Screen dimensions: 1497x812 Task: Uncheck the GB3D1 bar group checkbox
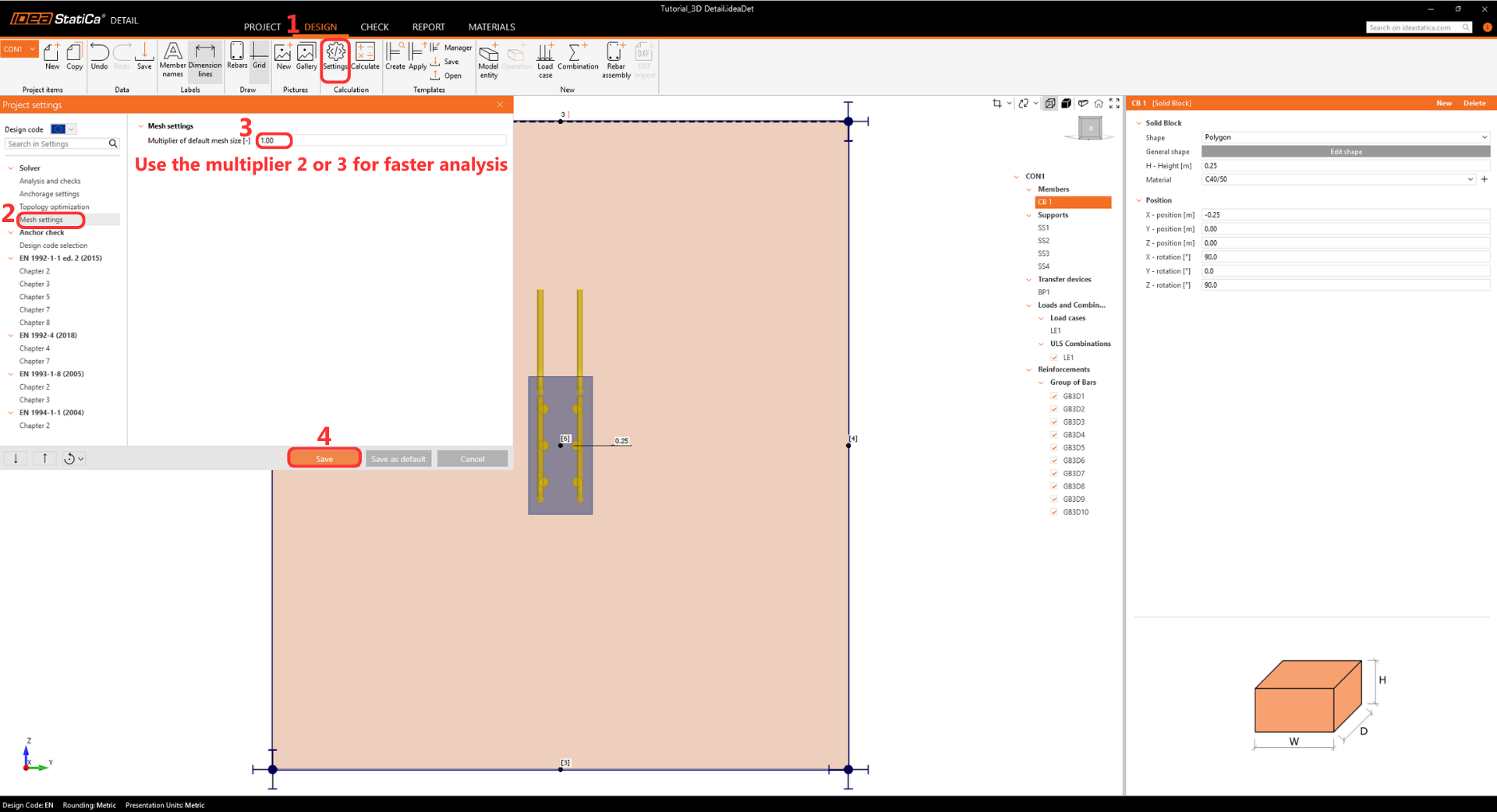pyautogui.click(x=1054, y=396)
